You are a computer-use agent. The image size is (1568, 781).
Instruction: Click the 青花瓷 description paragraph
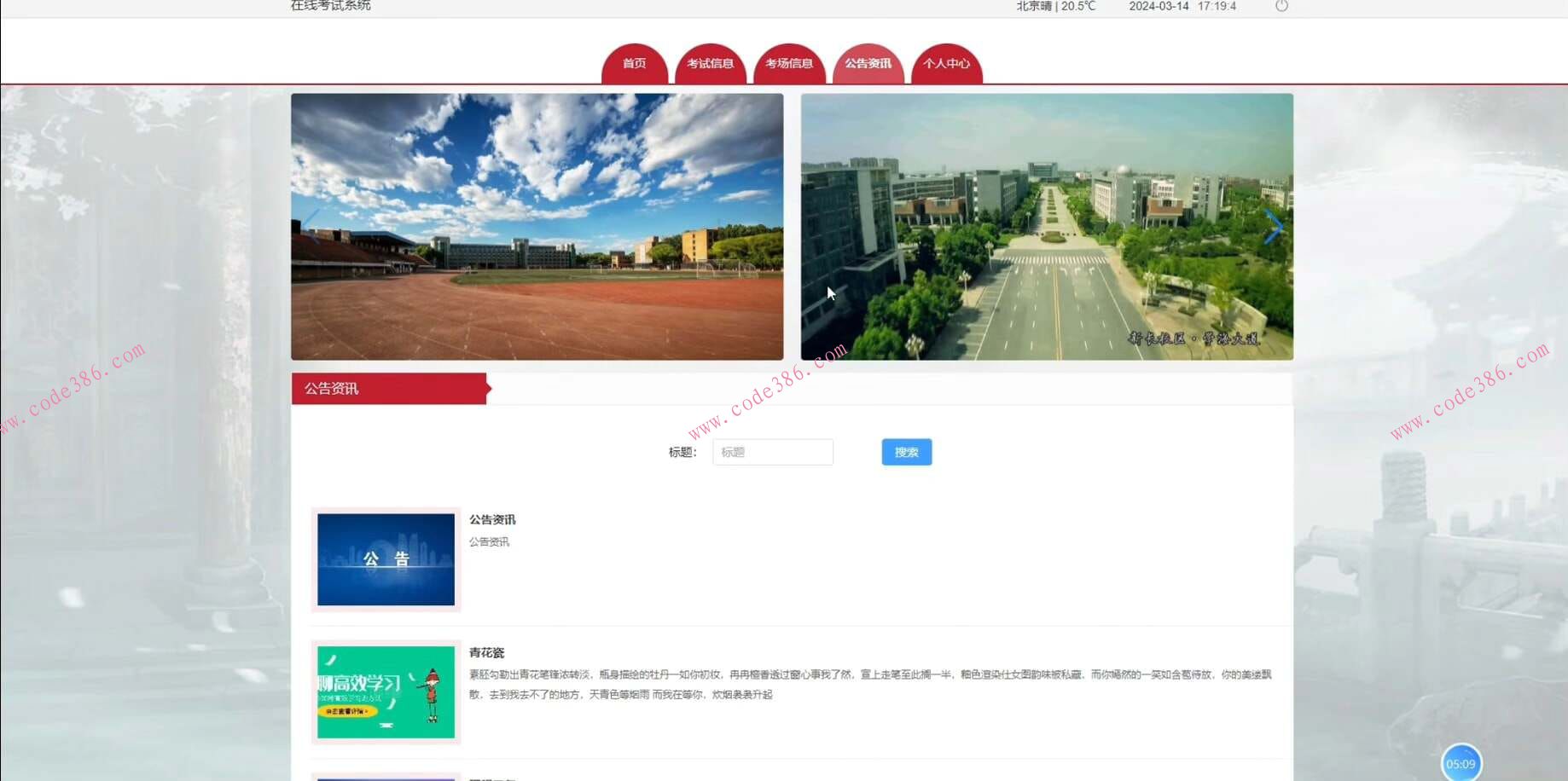pos(870,685)
